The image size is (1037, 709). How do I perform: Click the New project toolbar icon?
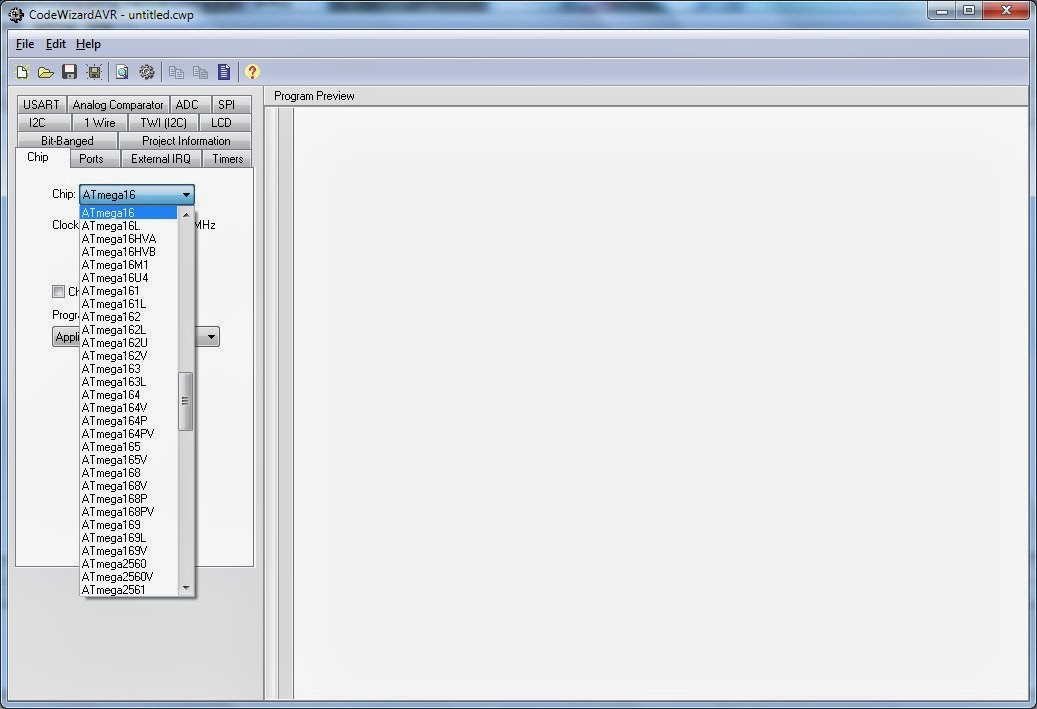[22, 72]
